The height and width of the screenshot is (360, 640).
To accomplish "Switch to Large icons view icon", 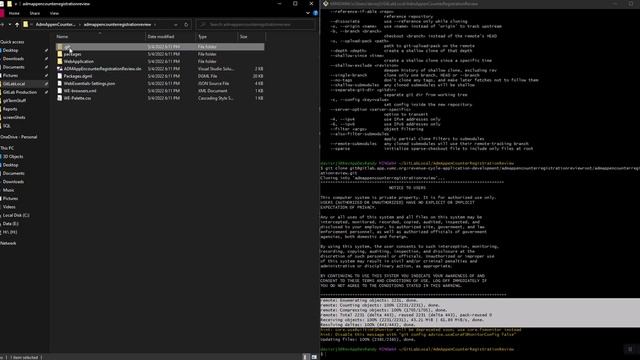I will pos(314,357).
